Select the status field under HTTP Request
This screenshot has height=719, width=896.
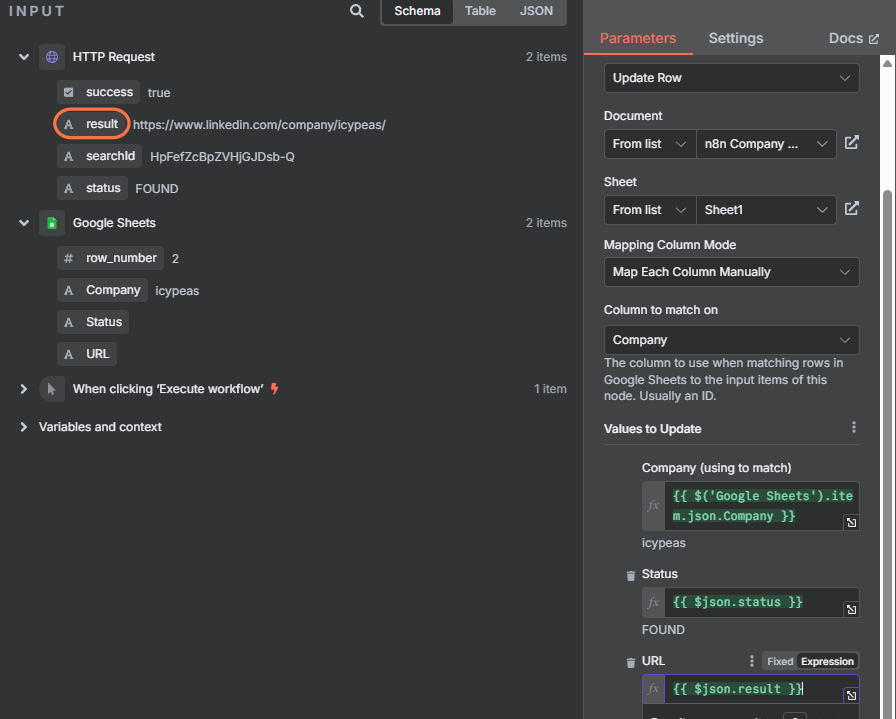pyautogui.click(x=93, y=189)
